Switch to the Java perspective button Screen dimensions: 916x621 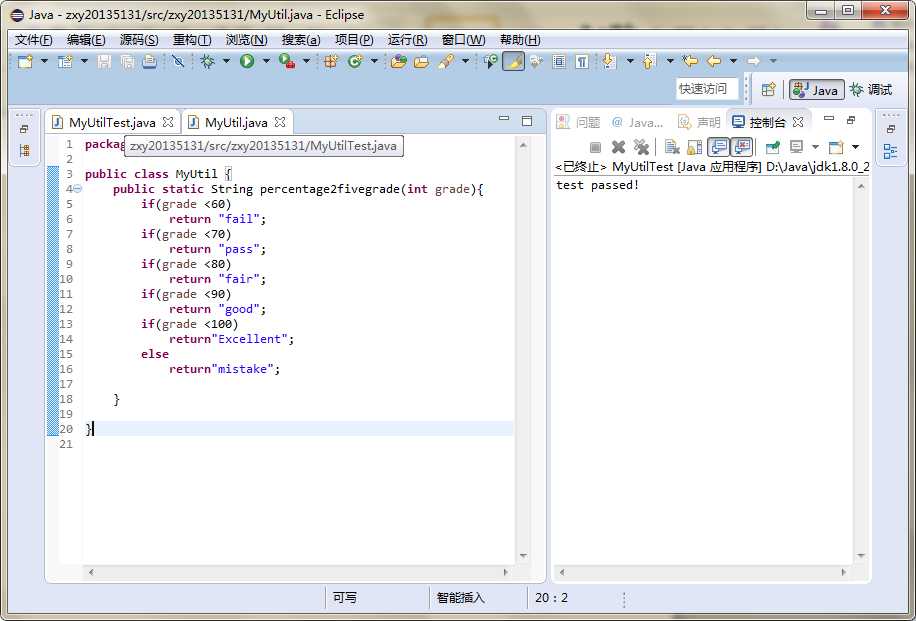coord(816,89)
